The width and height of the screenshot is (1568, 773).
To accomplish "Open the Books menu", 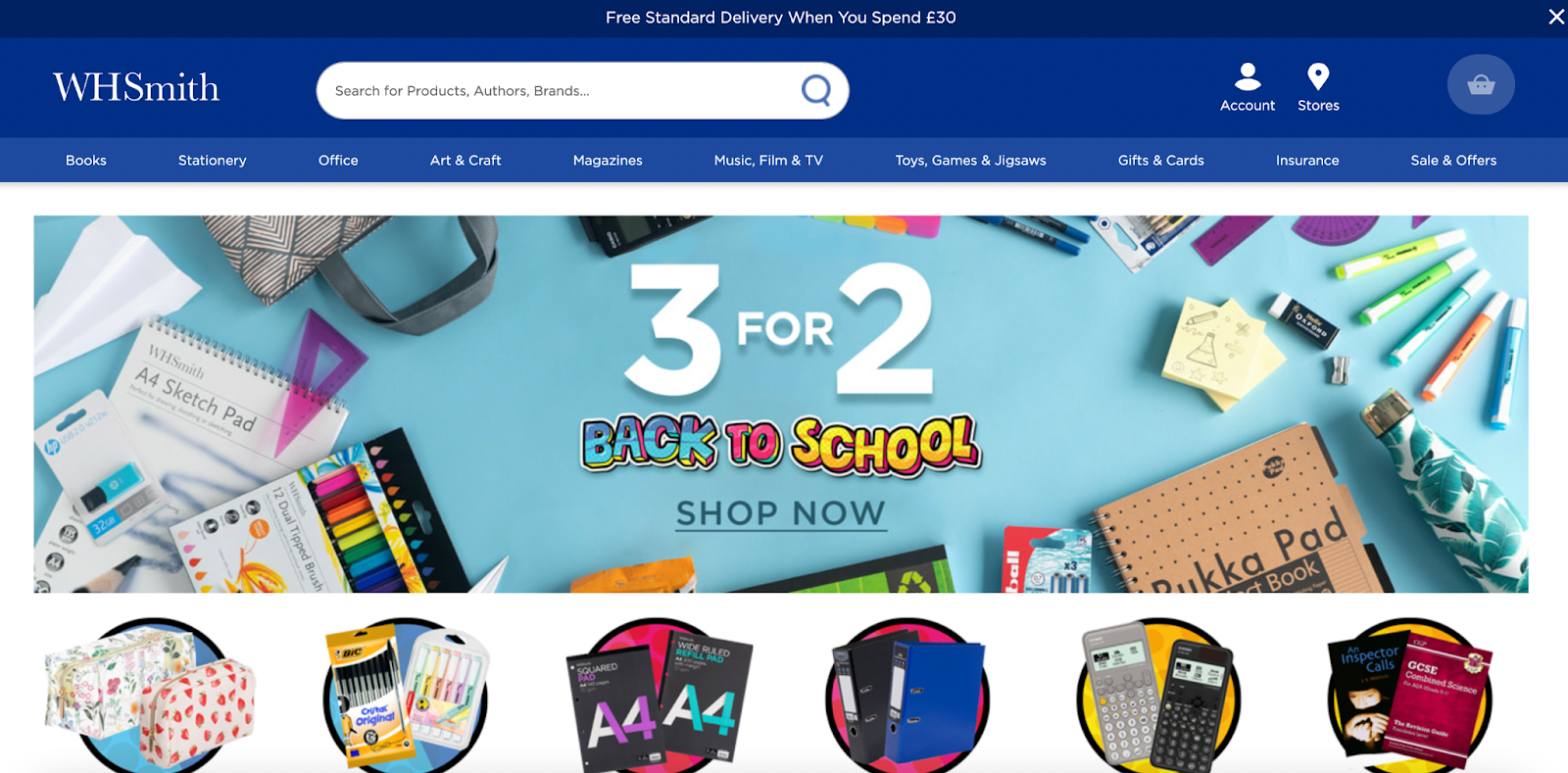I will pyautogui.click(x=86, y=160).
